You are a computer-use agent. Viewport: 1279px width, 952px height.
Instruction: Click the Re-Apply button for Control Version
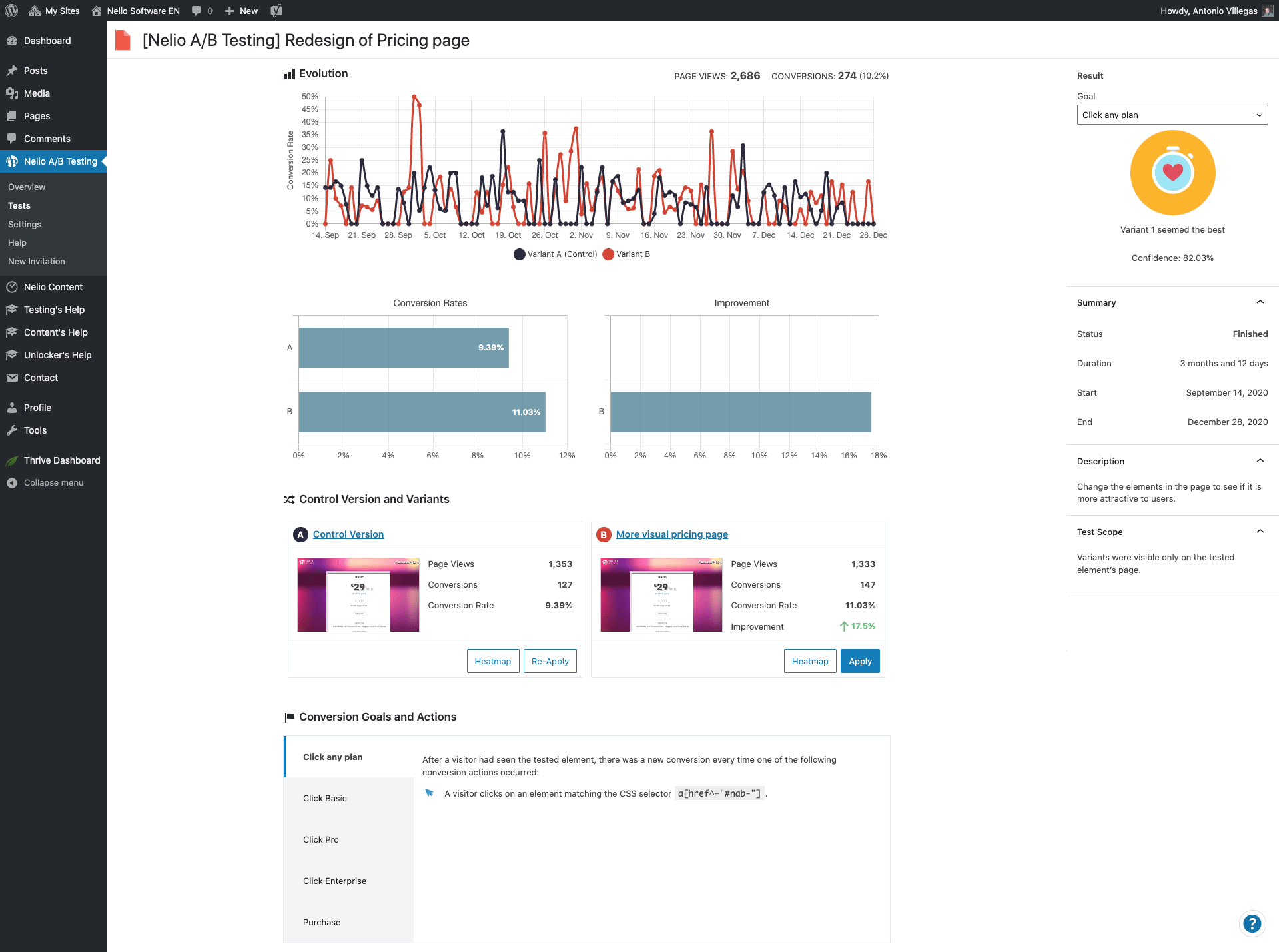point(550,661)
